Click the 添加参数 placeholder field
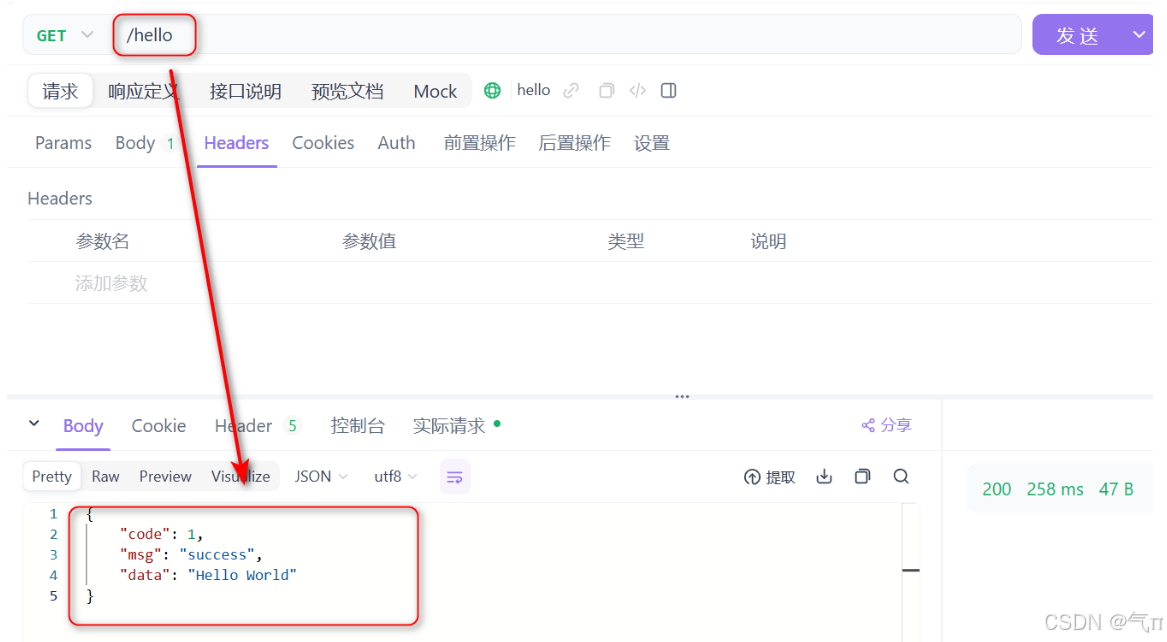The image size is (1167, 642). (111, 283)
